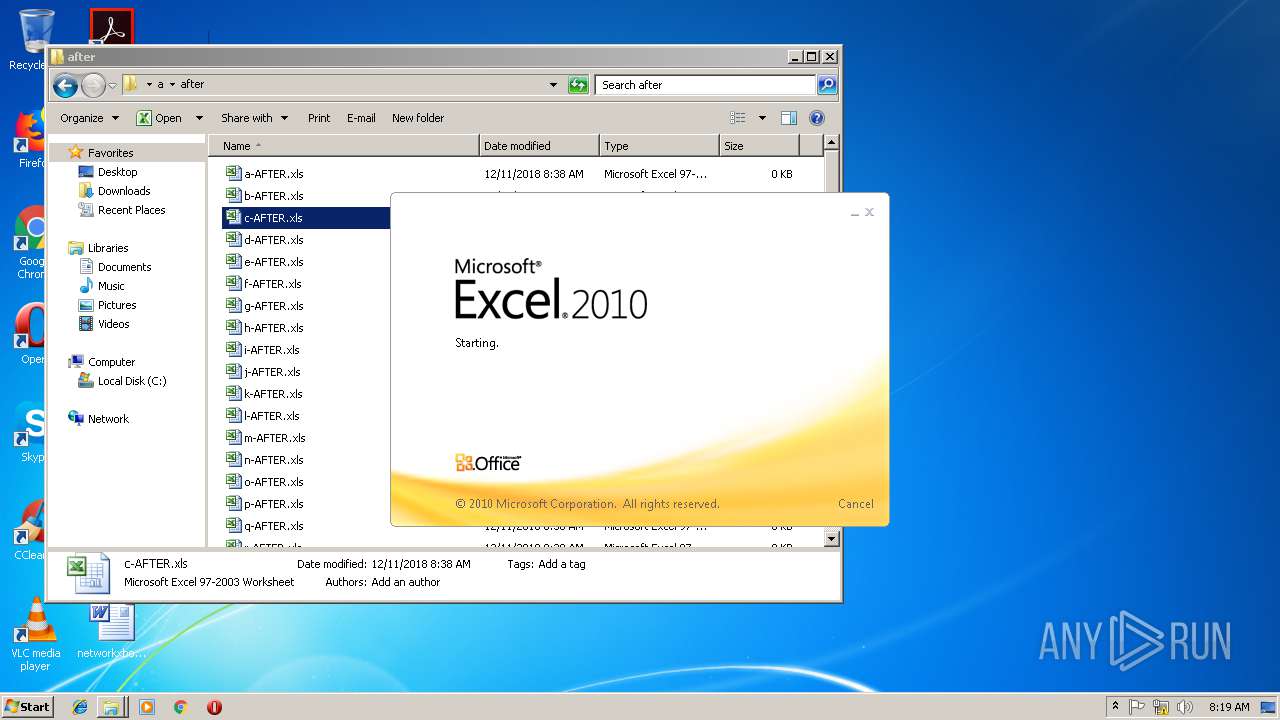The image size is (1280, 720).
Task: Sort files by Type column
Action: tap(660, 146)
